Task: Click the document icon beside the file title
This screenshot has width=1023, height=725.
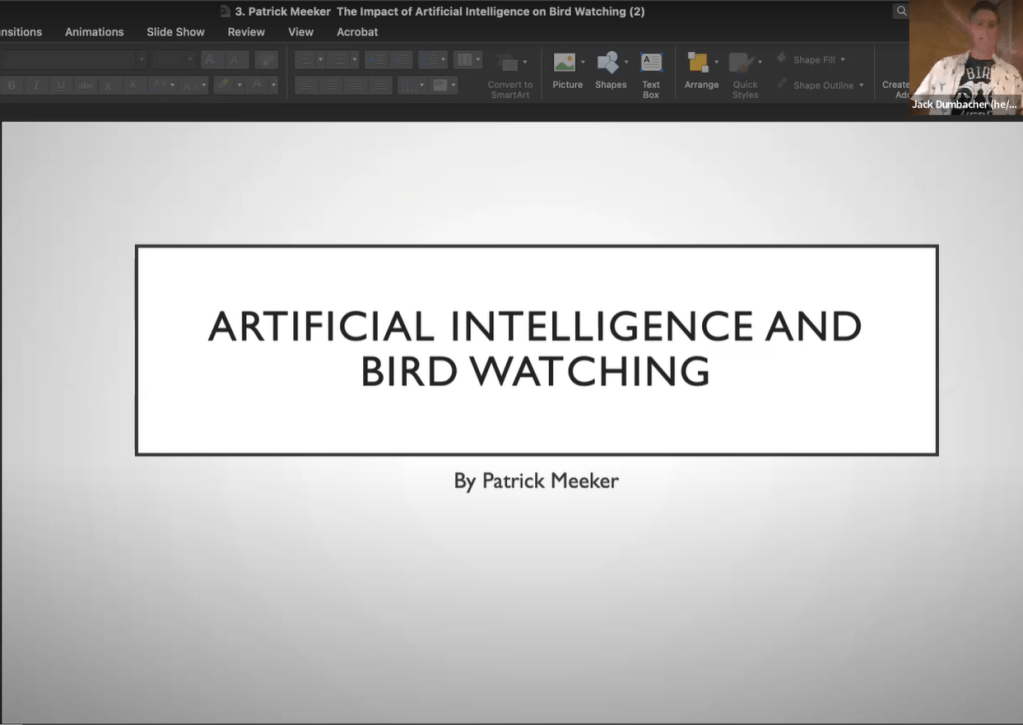Action: pyautogui.click(x=225, y=12)
